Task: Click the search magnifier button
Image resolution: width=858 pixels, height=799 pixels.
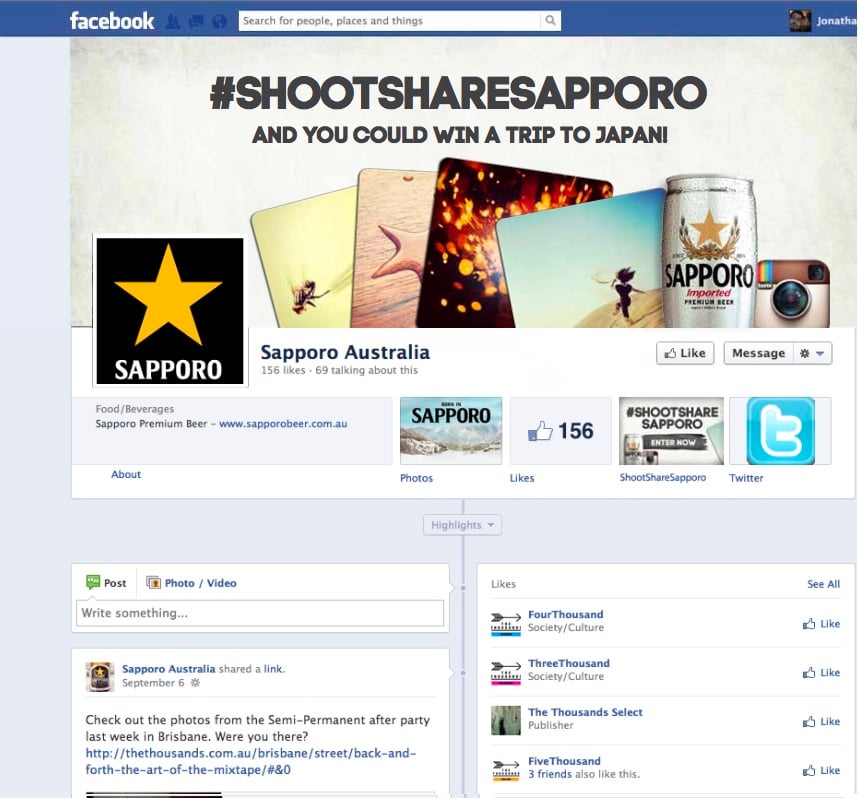Action: pos(550,21)
